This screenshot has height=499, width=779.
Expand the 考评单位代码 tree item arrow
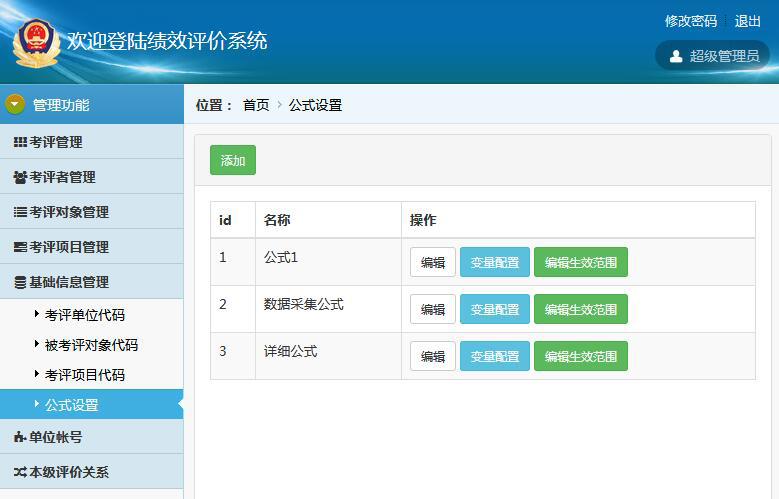[x=37, y=314]
